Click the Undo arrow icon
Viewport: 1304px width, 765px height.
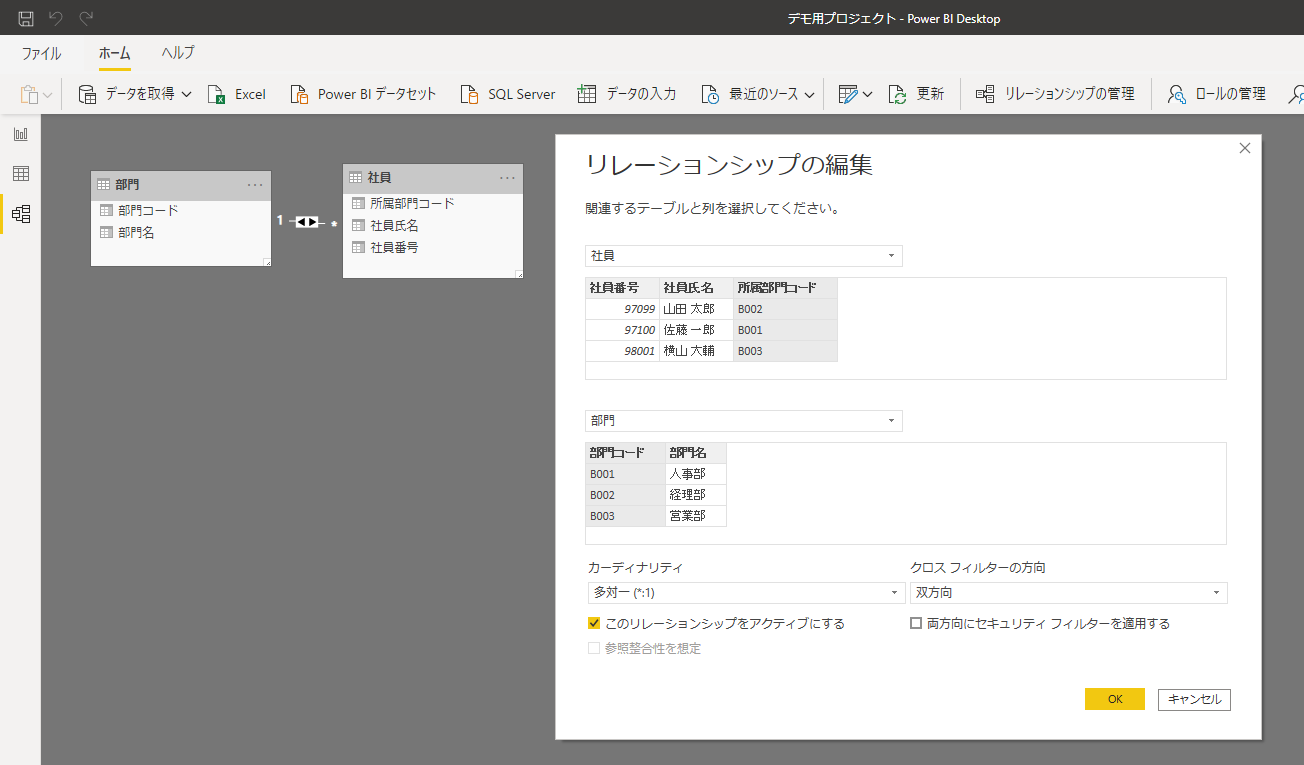(x=56, y=18)
